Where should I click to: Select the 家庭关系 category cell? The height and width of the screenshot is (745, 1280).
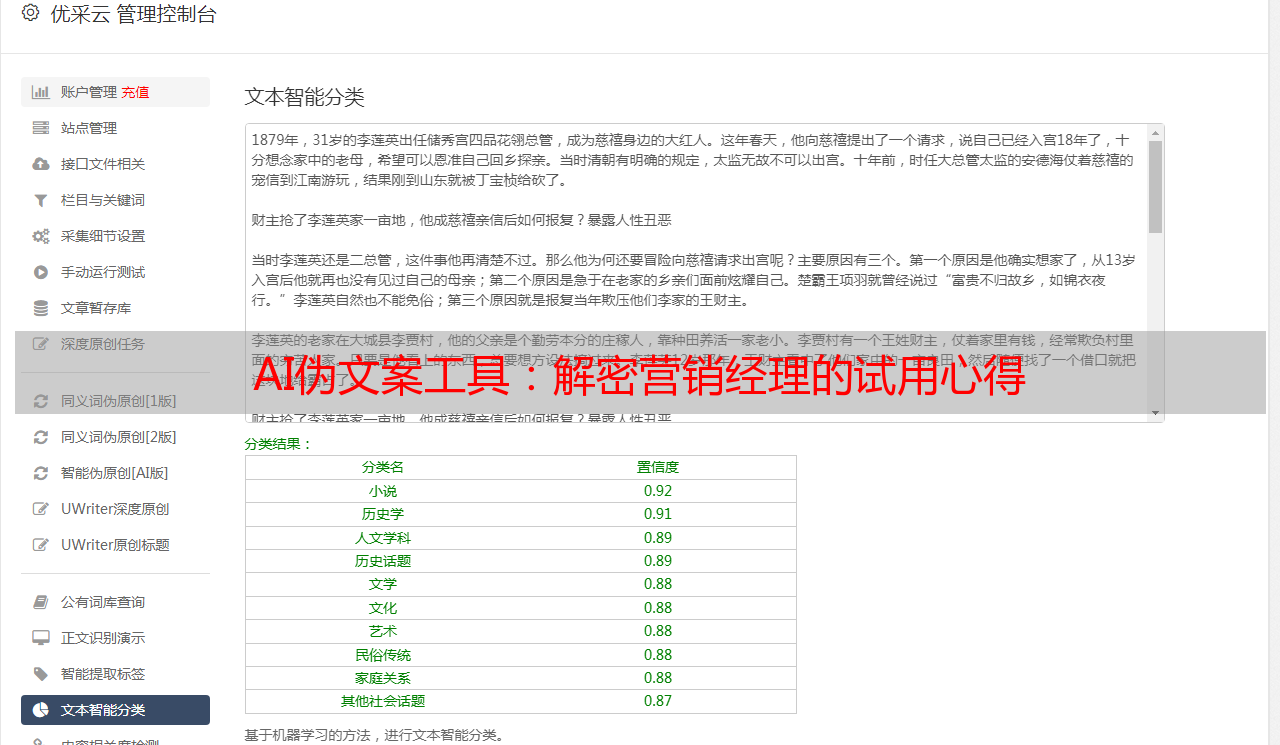pos(383,678)
